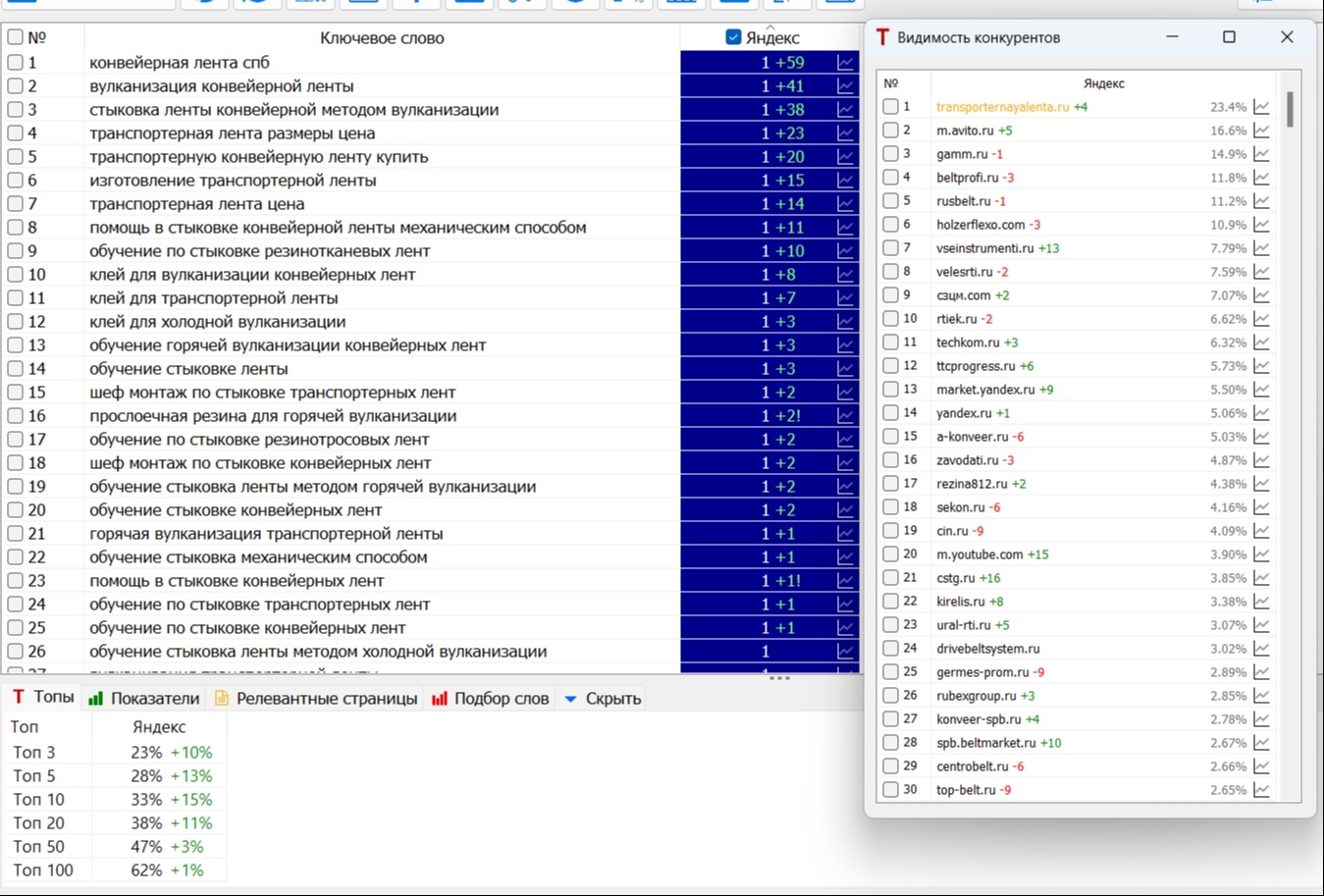Select competitor cstg.ru
This screenshot has width=1324, height=896.
[x=955, y=578]
